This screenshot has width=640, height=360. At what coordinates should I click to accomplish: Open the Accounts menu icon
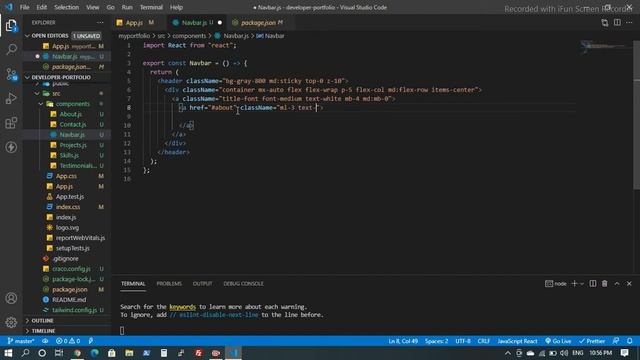pyautogui.click(x=11, y=298)
